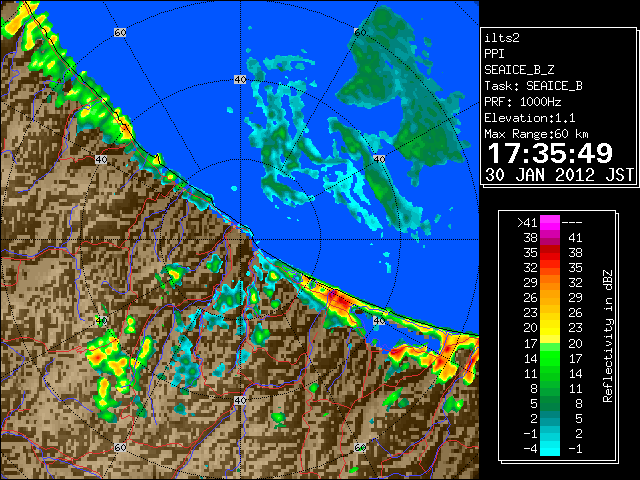Click the scan time "17:35:49"

click(550, 153)
